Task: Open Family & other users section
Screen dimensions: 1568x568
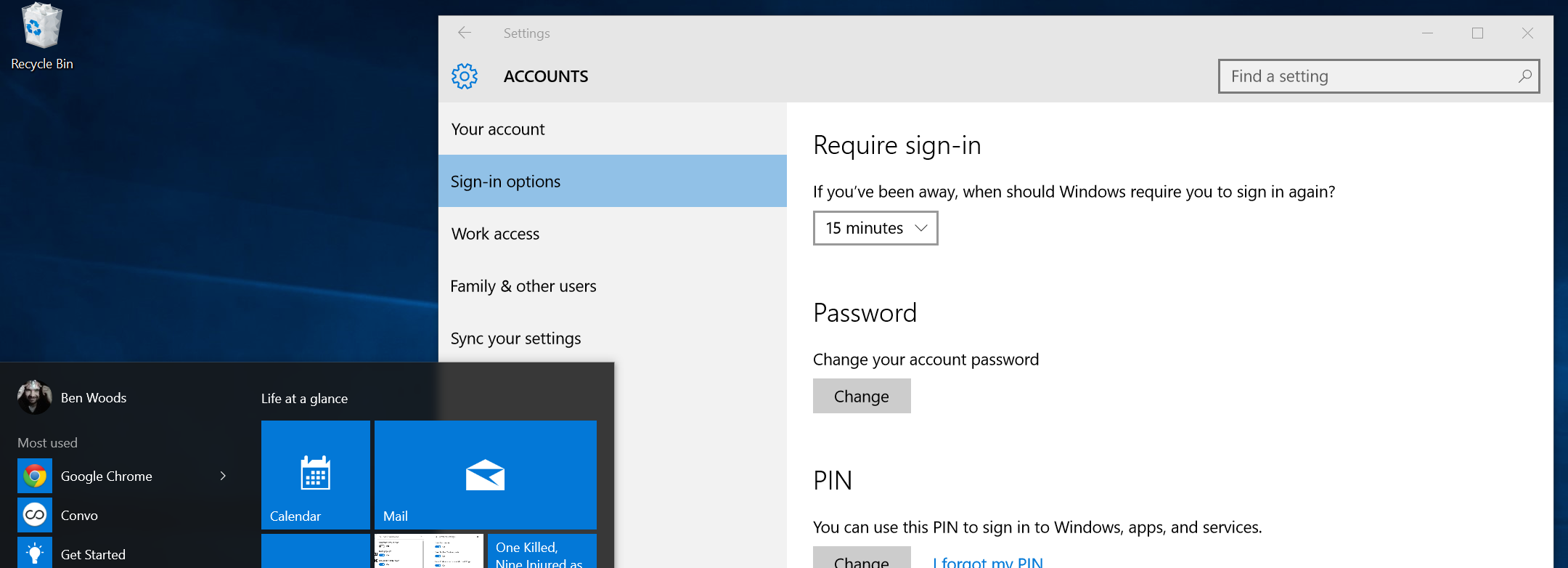Action: [x=523, y=286]
